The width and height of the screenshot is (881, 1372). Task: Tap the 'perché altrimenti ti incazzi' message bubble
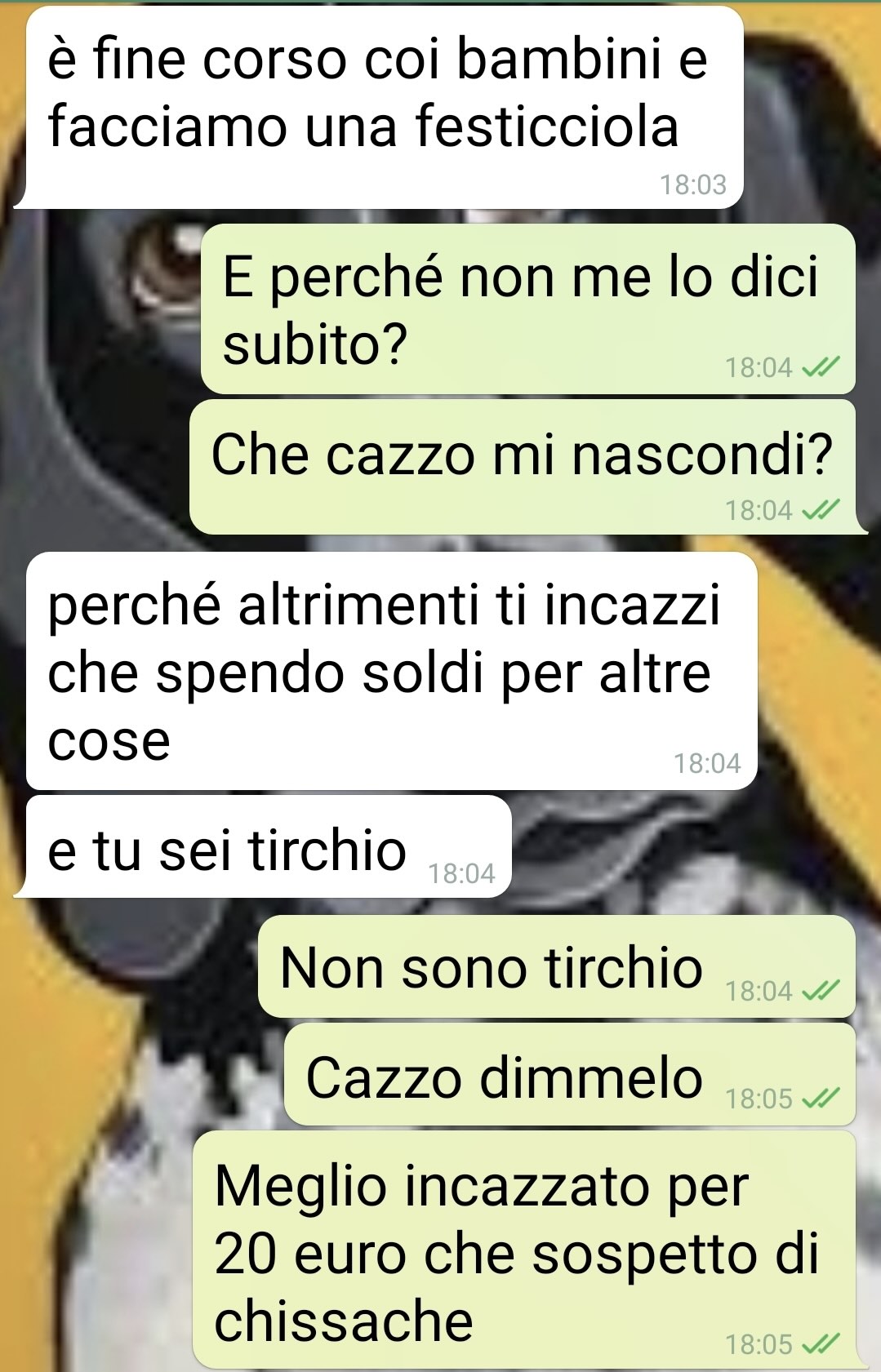tap(392, 671)
